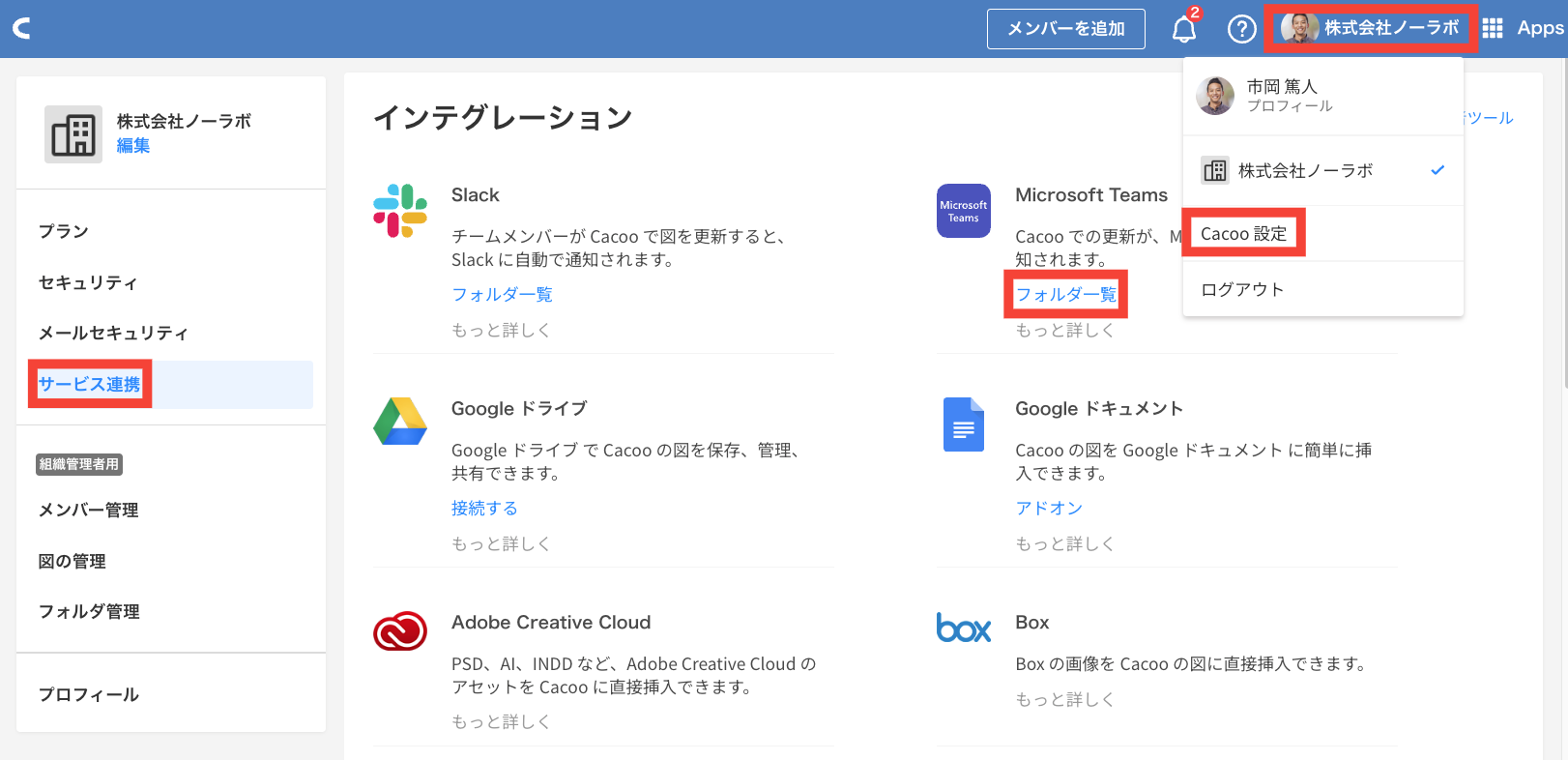This screenshot has width=1568, height=760.
Task: Click 編集 link under organization name
Action: tap(133, 145)
